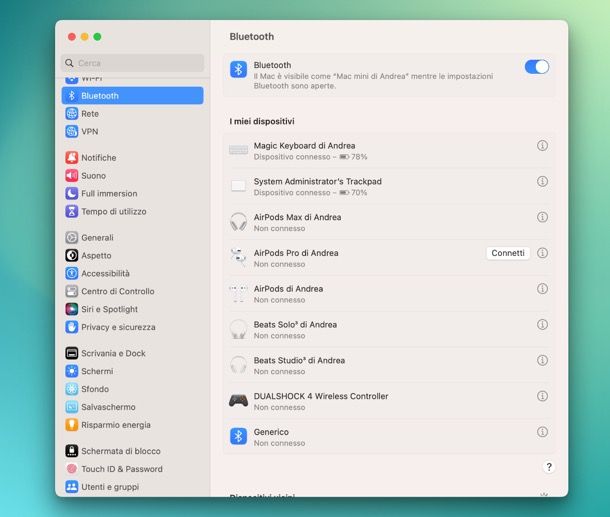Click the green fullscreen window button
The height and width of the screenshot is (517, 610).
click(x=97, y=37)
